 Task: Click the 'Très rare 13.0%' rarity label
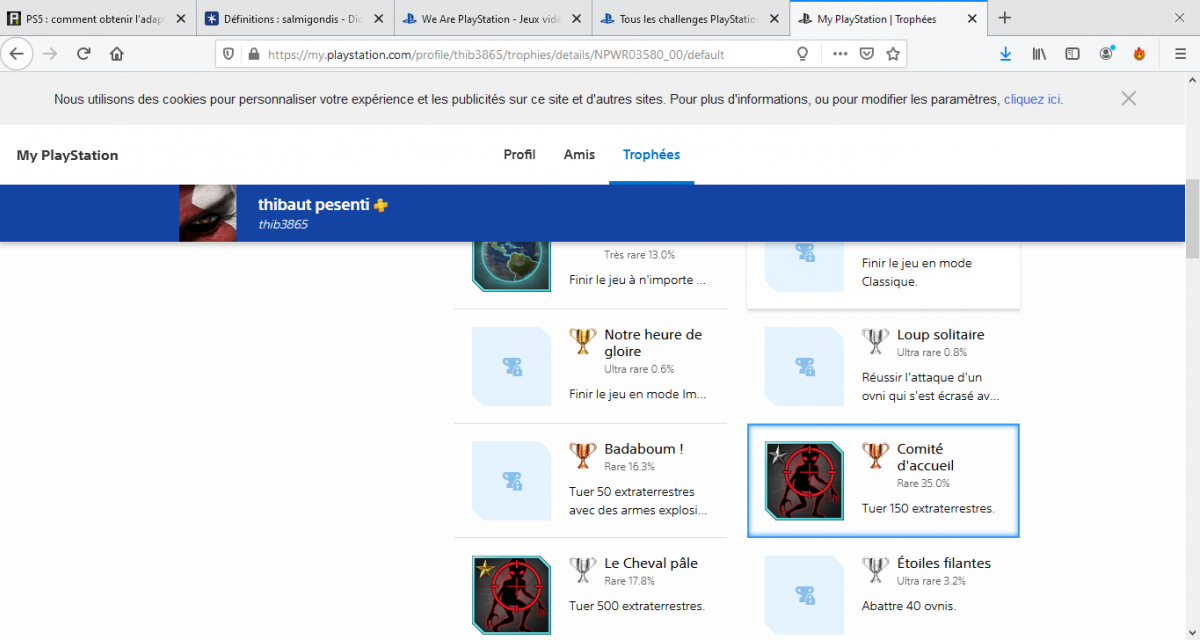(640, 255)
